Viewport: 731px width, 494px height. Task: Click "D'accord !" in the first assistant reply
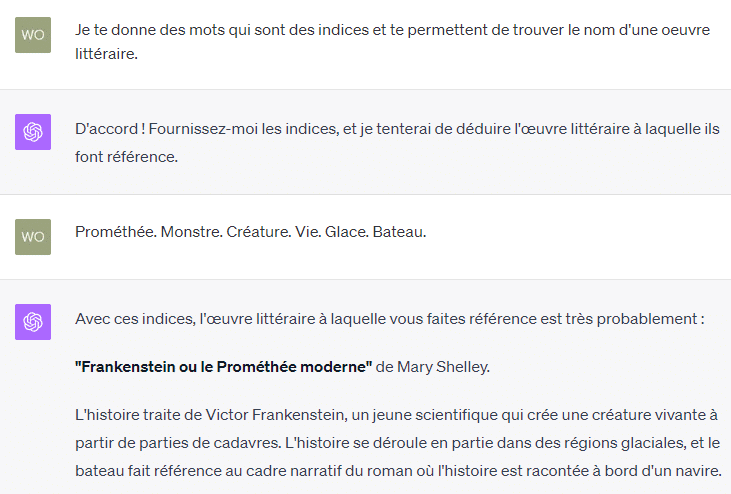(110, 128)
